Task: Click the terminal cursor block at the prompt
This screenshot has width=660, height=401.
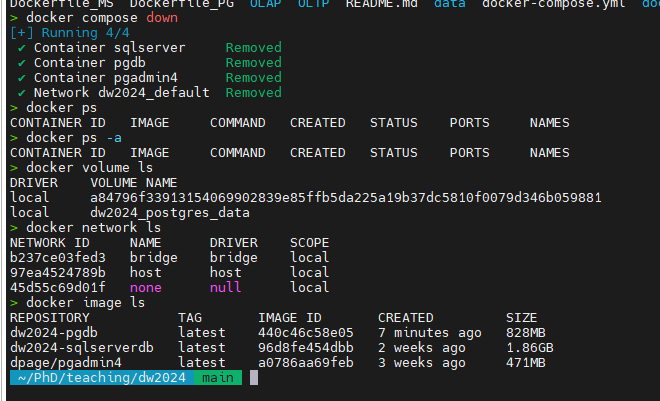Action: (x=254, y=378)
